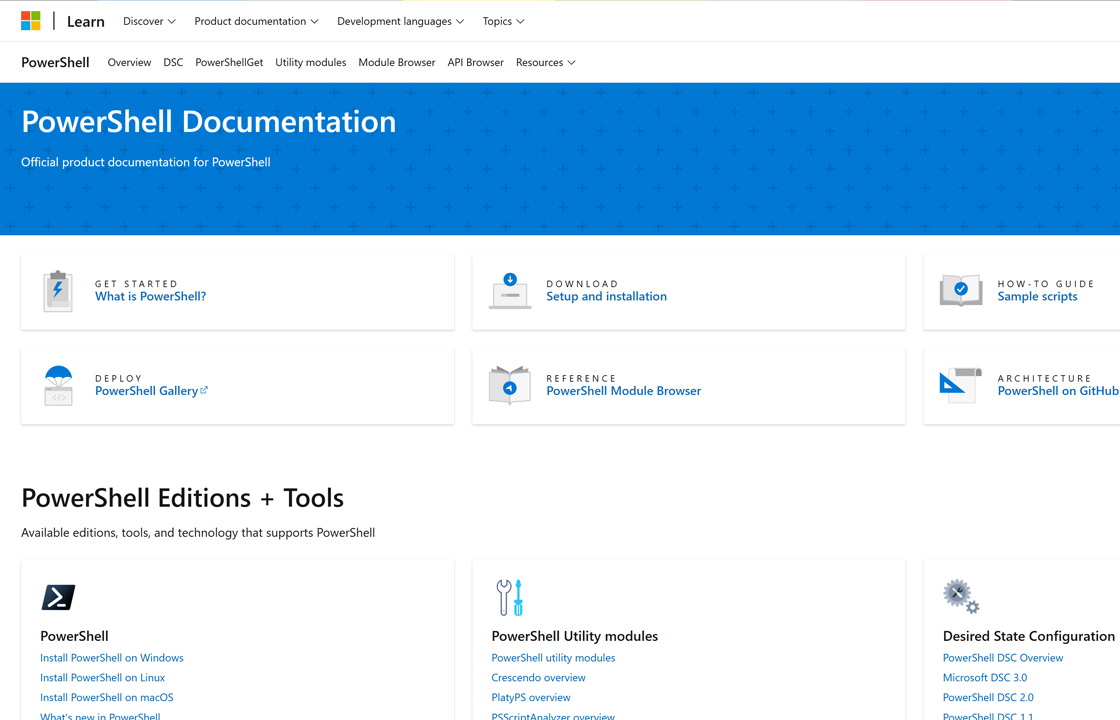Open the PlatyPS overview link
This screenshot has height=720, width=1120.
point(531,698)
